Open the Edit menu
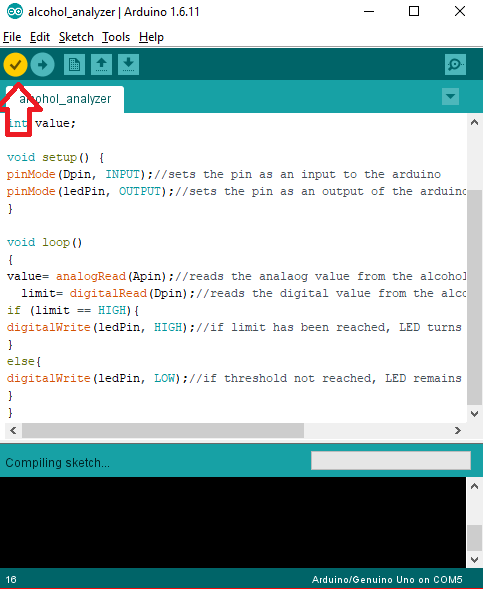The width and height of the screenshot is (483, 589). click(x=40, y=37)
